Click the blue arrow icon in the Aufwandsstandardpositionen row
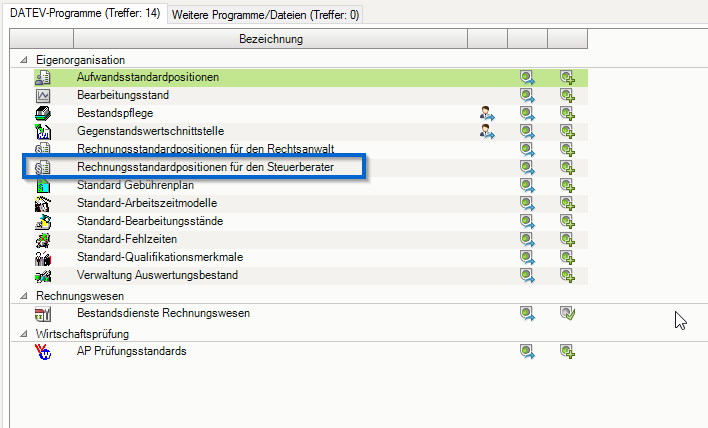The width and height of the screenshot is (708, 428). (x=527, y=78)
